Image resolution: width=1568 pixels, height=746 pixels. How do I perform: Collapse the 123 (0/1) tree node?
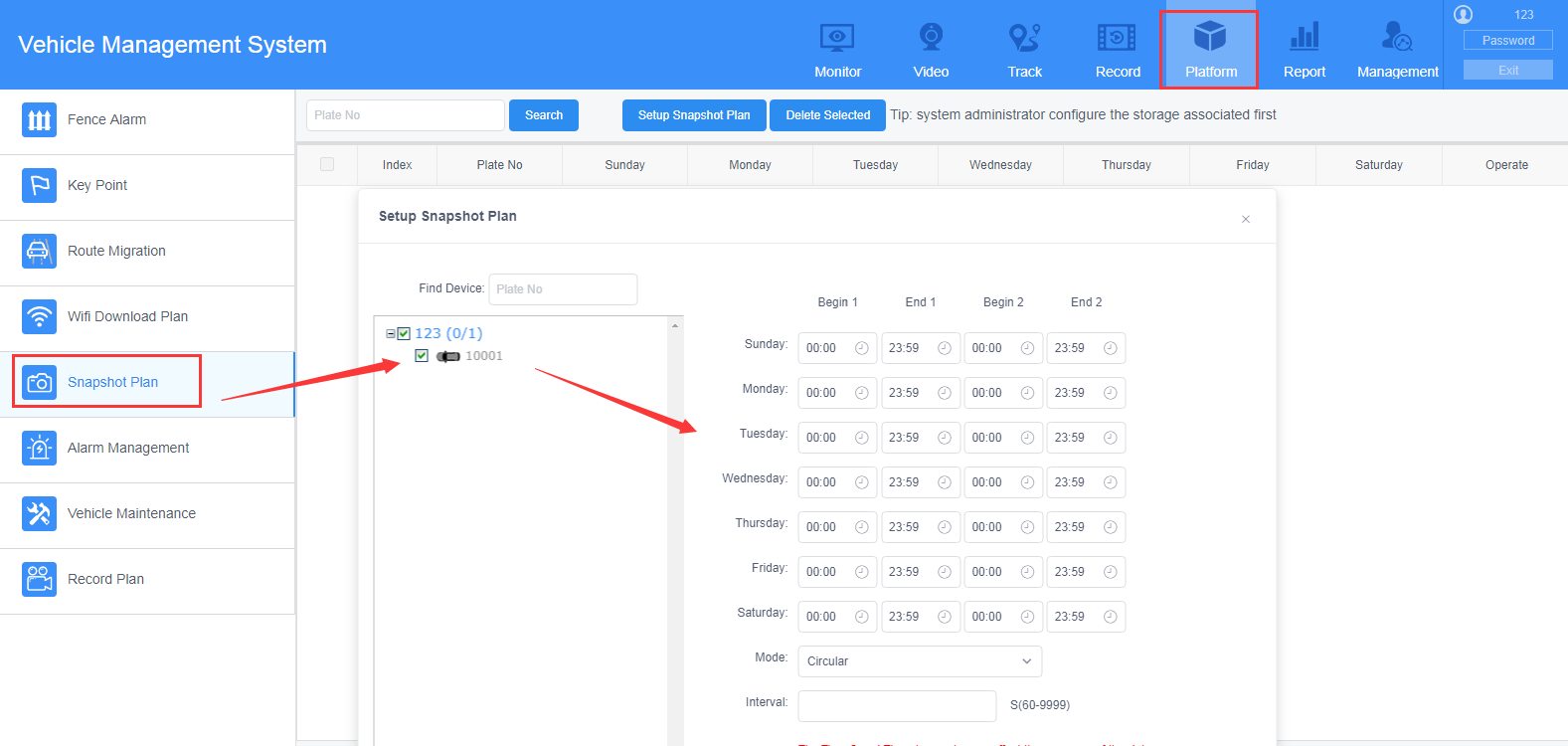tap(390, 334)
